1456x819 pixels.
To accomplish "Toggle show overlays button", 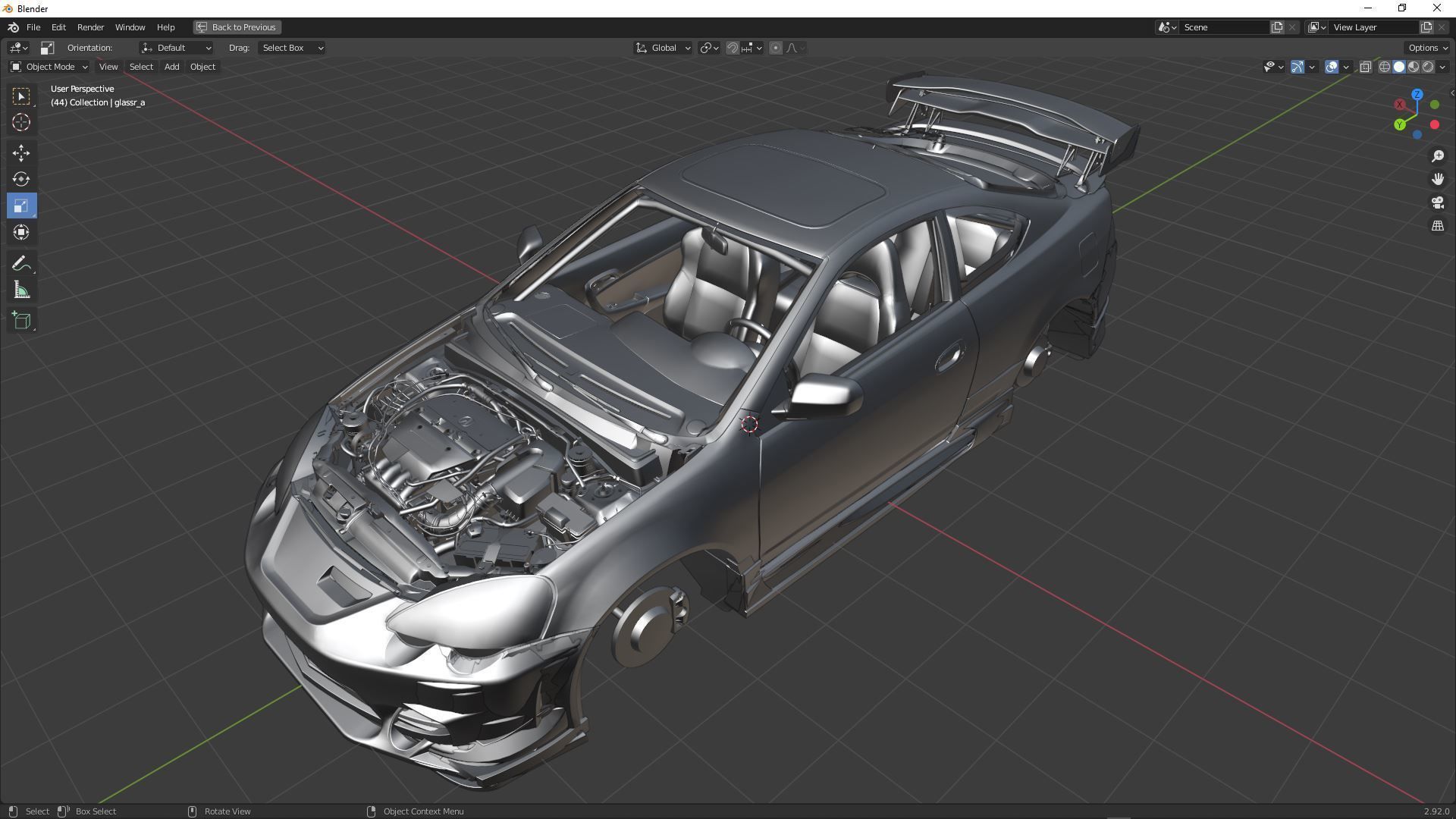I will pos(1332,67).
